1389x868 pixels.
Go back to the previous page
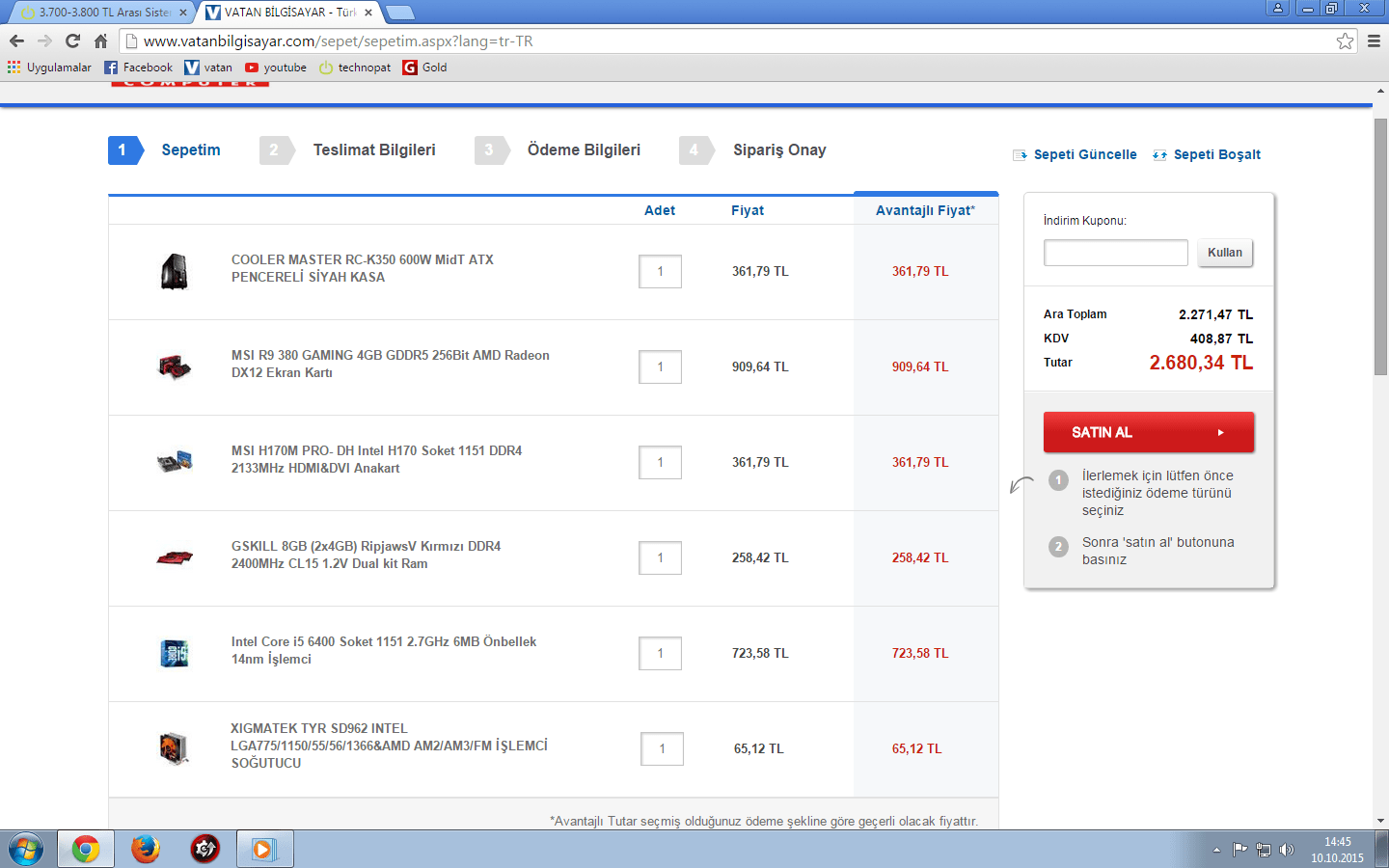click(16, 41)
